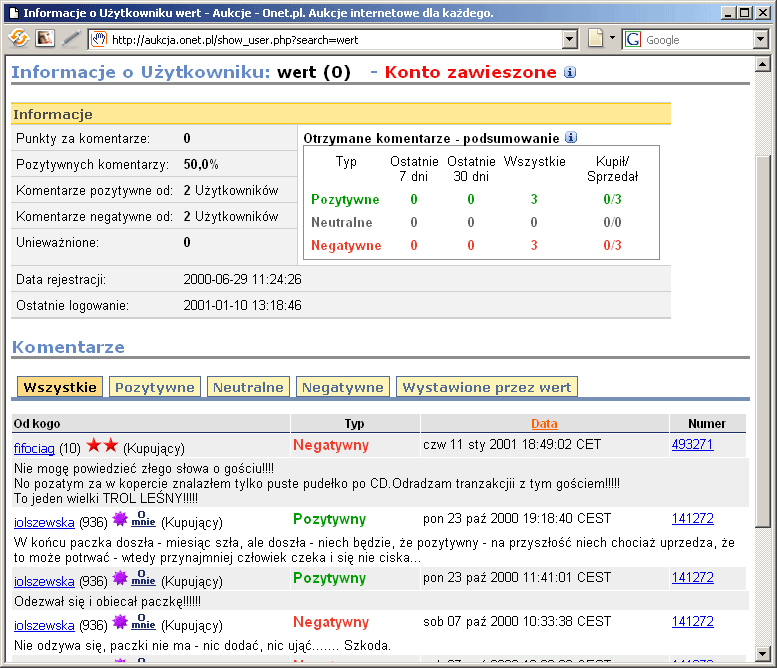Click the vertical scrollbar thumb
Screen dimensions: 777x668
763,341
